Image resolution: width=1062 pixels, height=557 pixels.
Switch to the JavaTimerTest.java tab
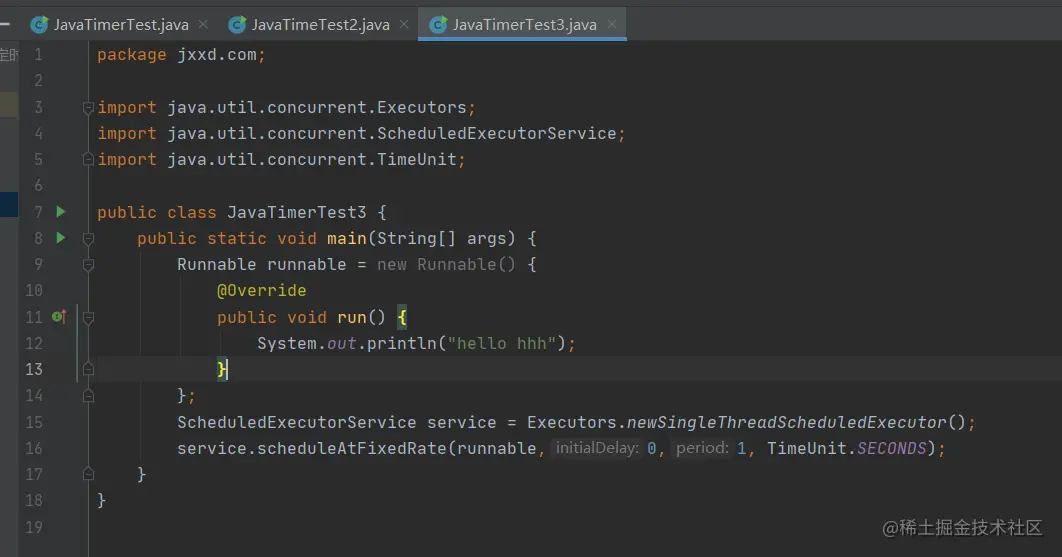(121, 25)
